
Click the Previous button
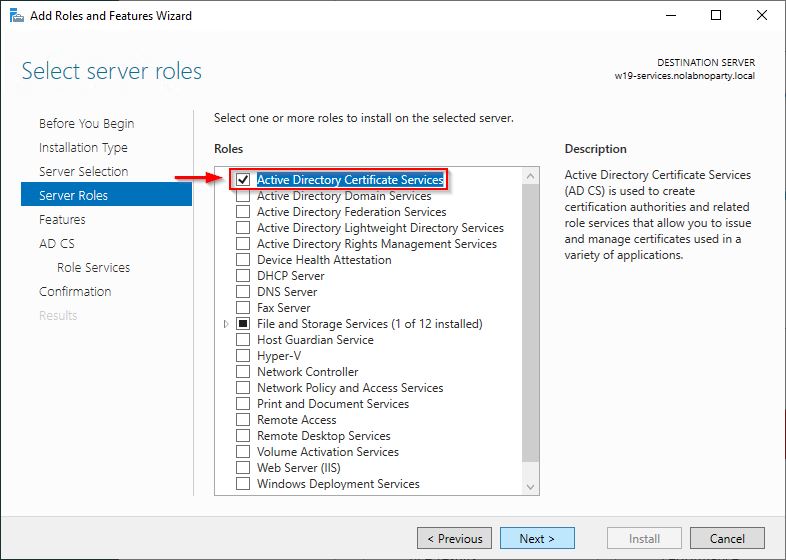click(x=455, y=538)
